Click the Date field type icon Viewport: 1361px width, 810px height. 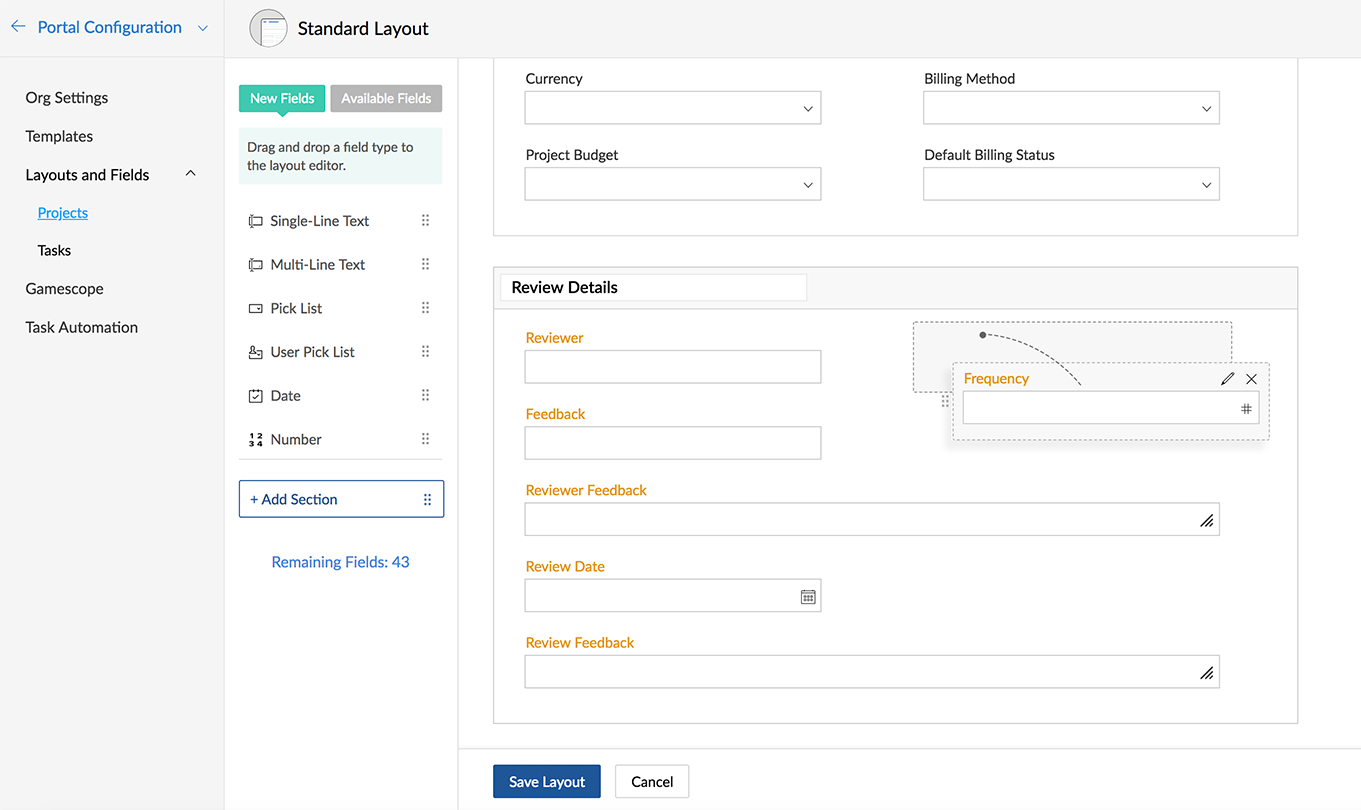pyautogui.click(x=255, y=396)
